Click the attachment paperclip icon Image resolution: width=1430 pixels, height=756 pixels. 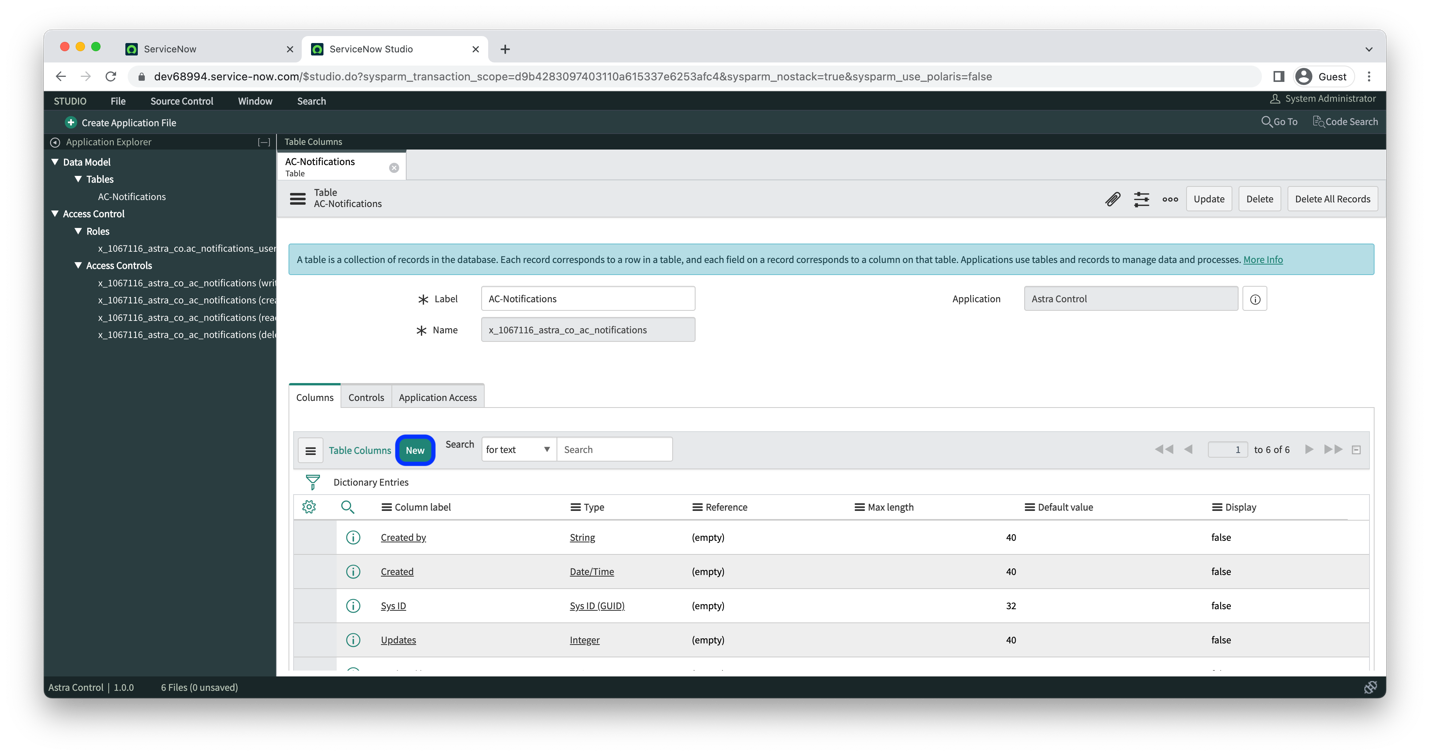coord(1112,199)
